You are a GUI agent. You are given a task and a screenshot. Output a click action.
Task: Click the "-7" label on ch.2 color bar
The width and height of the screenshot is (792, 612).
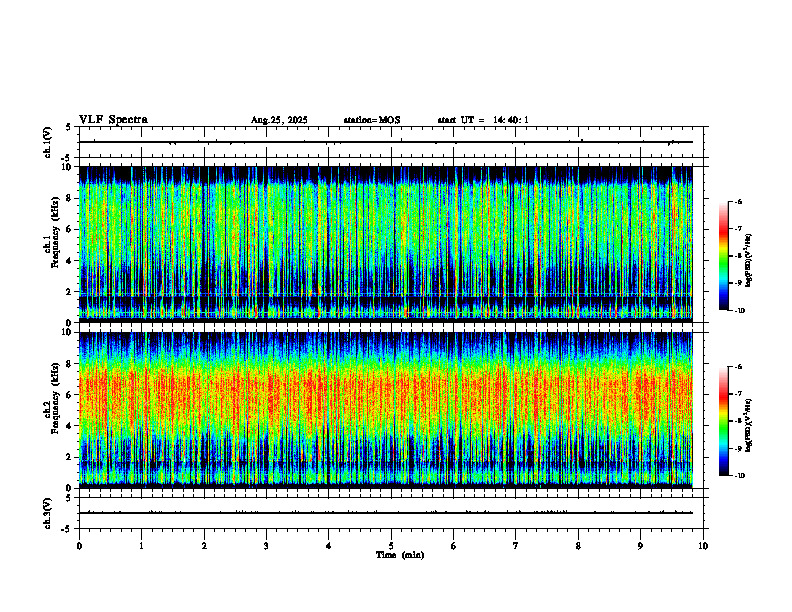pos(738,394)
